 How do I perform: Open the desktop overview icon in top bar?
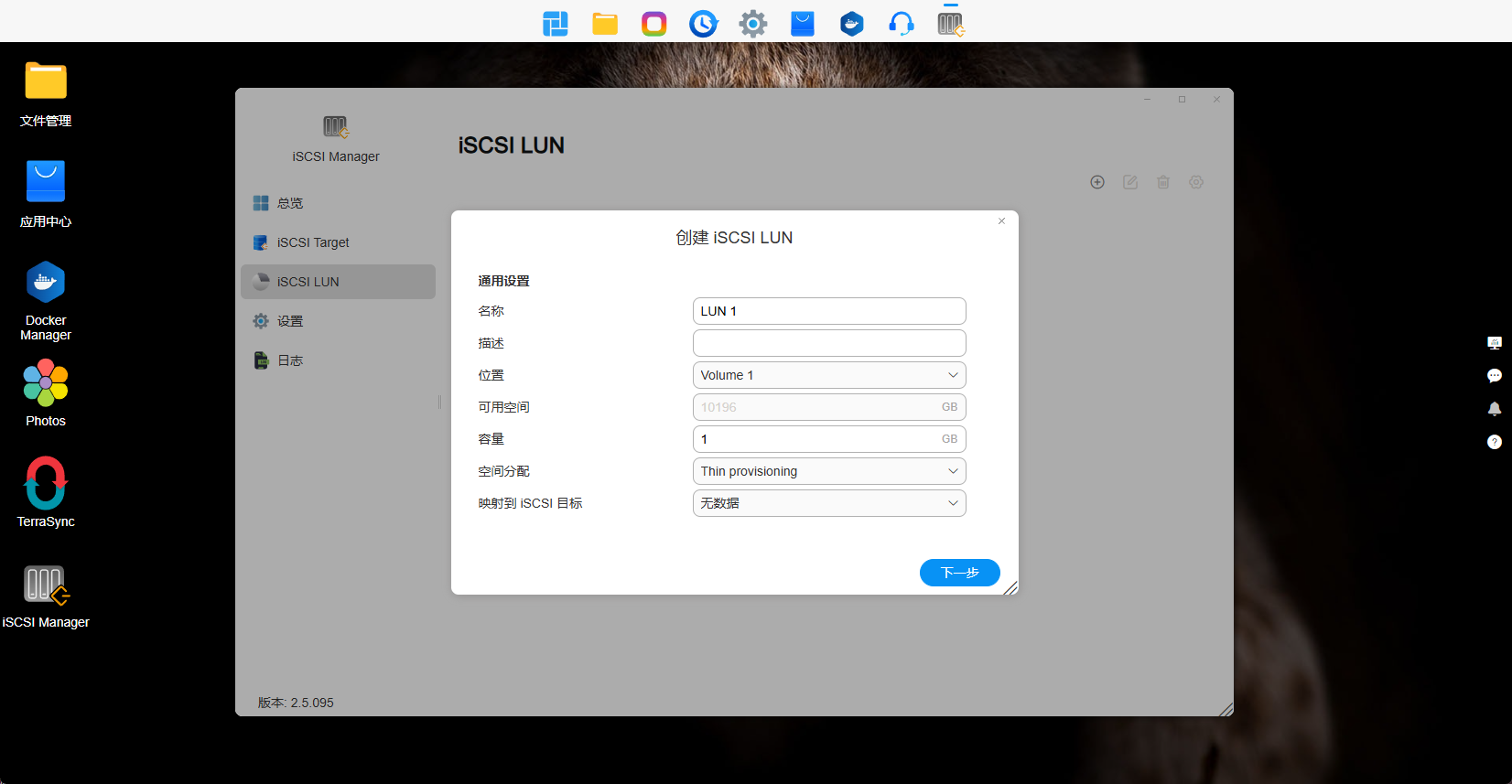[556, 24]
